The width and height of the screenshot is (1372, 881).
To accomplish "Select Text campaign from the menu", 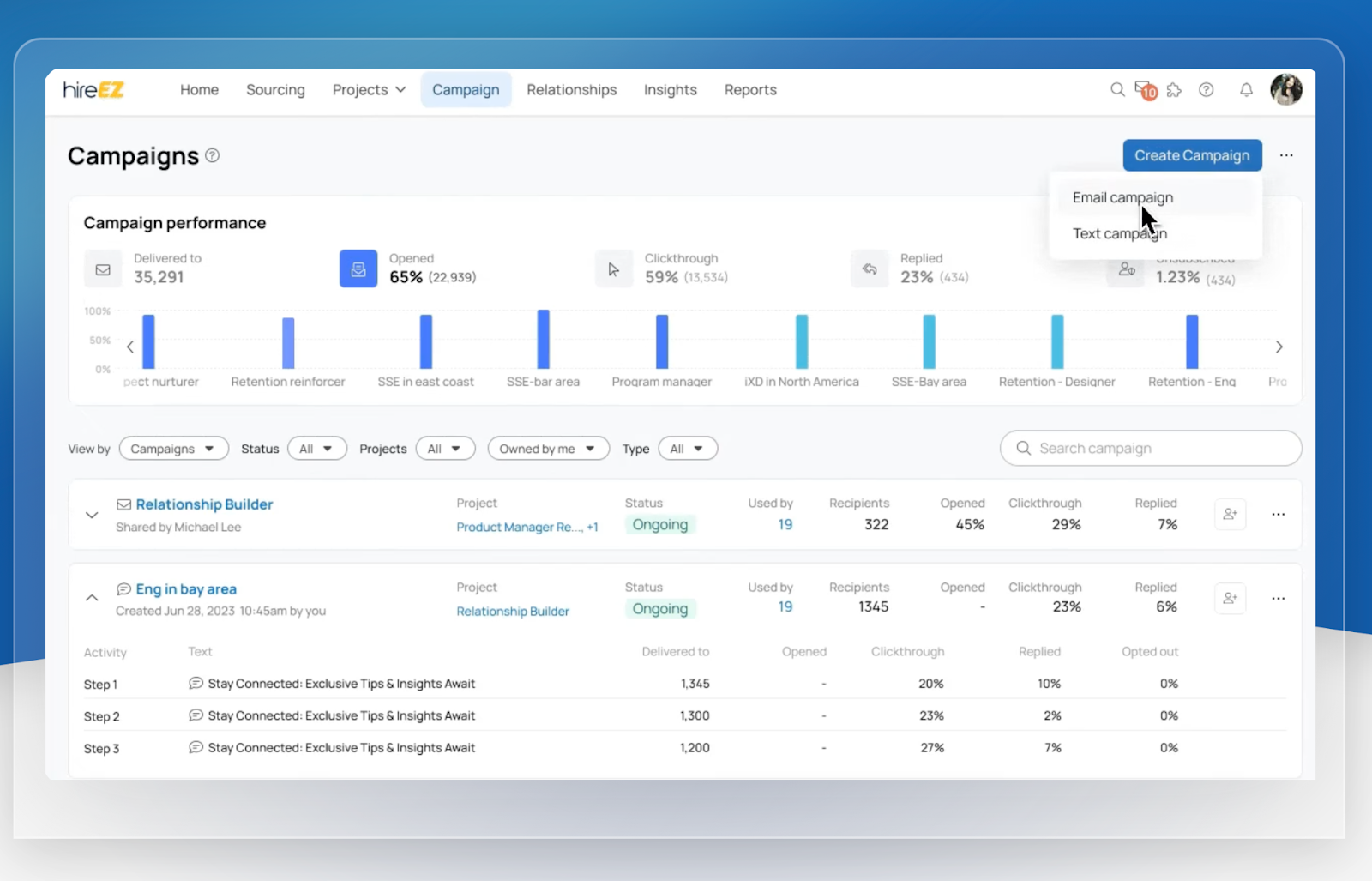I will click(1119, 232).
